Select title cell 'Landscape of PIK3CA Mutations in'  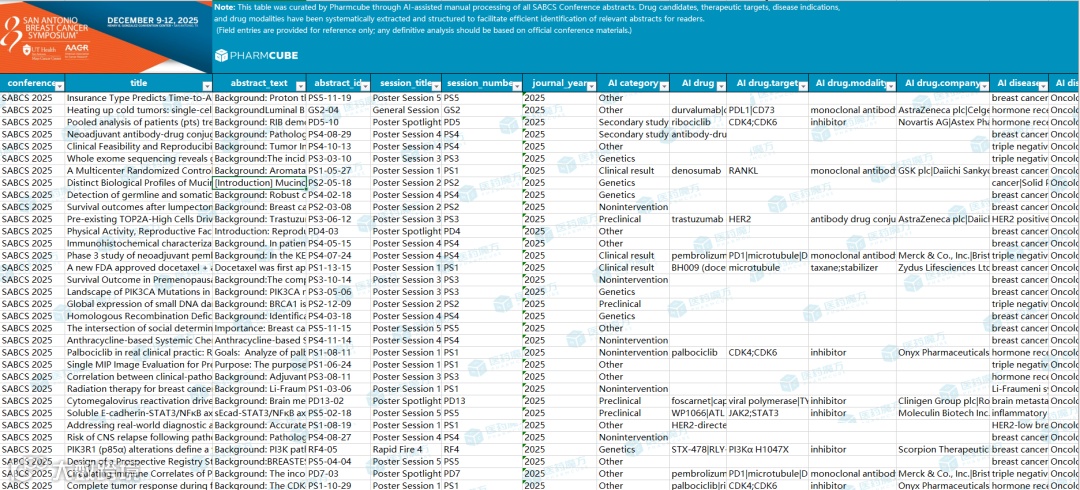139,292
